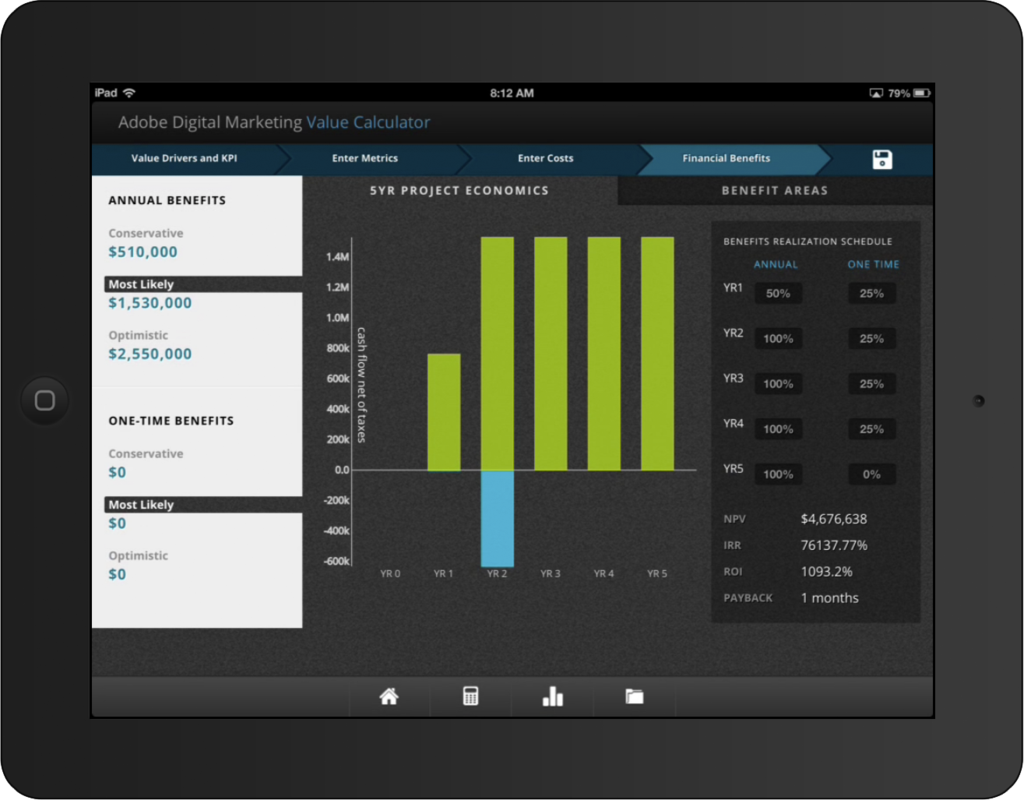Open the Enter Metrics step
Viewport: 1024px width, 800px height.
(364, 159)
